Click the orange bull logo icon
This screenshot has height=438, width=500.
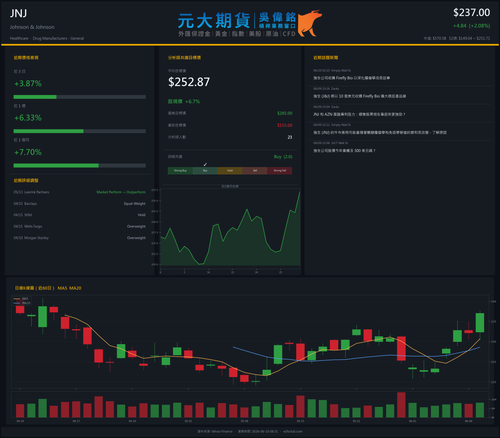pos(310,23)
